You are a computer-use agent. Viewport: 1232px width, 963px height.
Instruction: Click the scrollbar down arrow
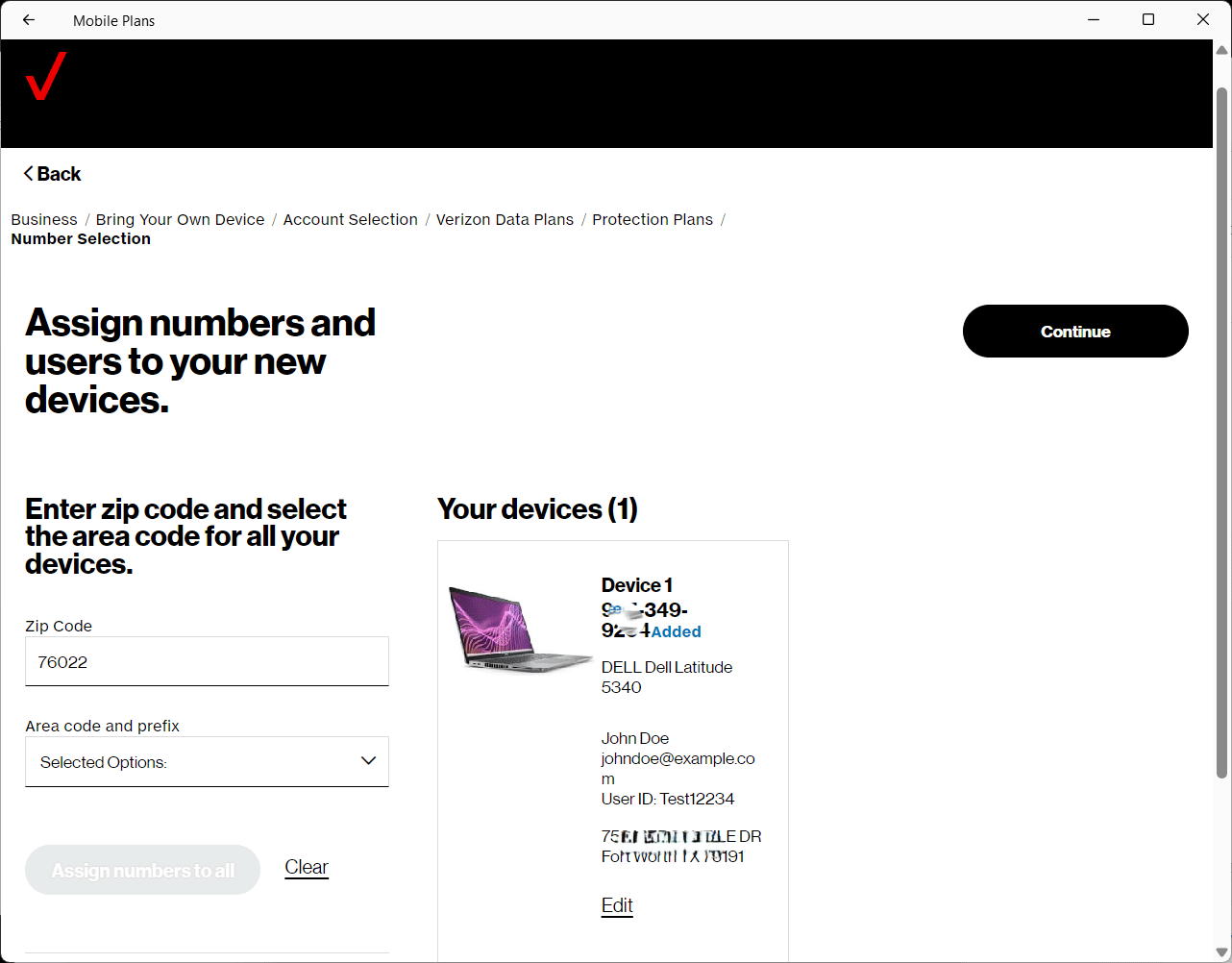[1221, 952]
